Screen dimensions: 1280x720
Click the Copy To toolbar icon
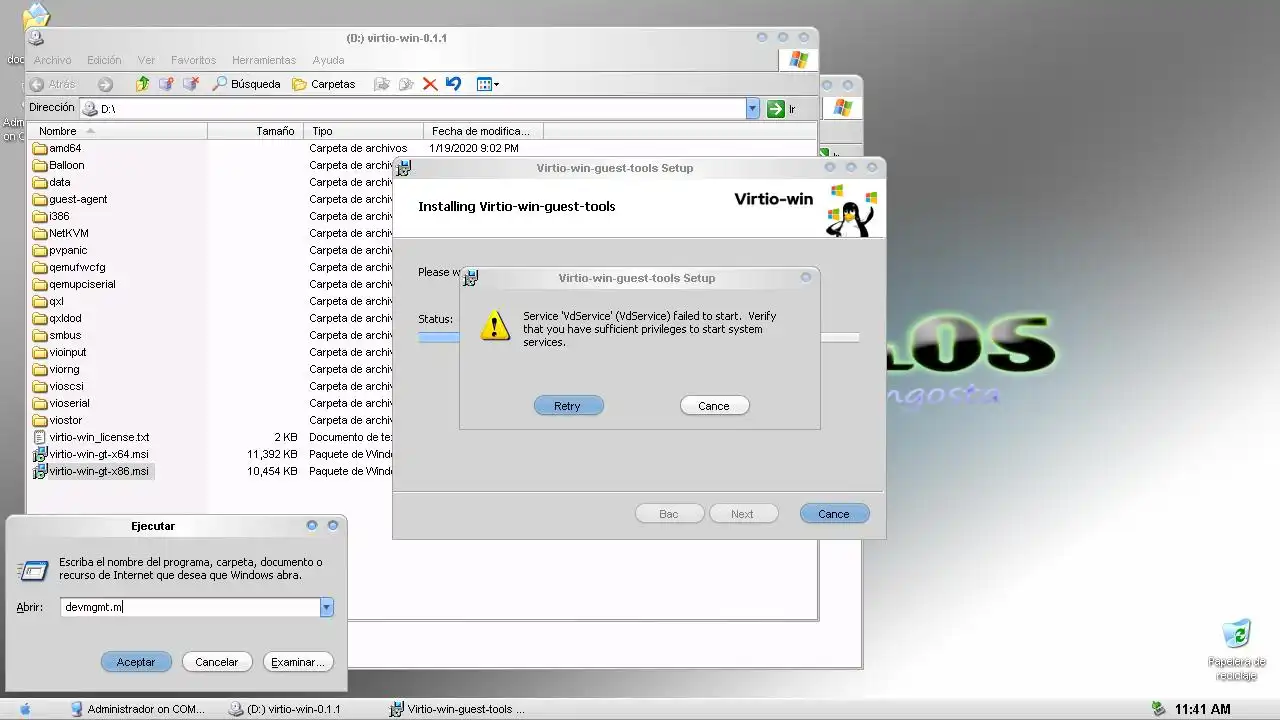coord(406,84)
